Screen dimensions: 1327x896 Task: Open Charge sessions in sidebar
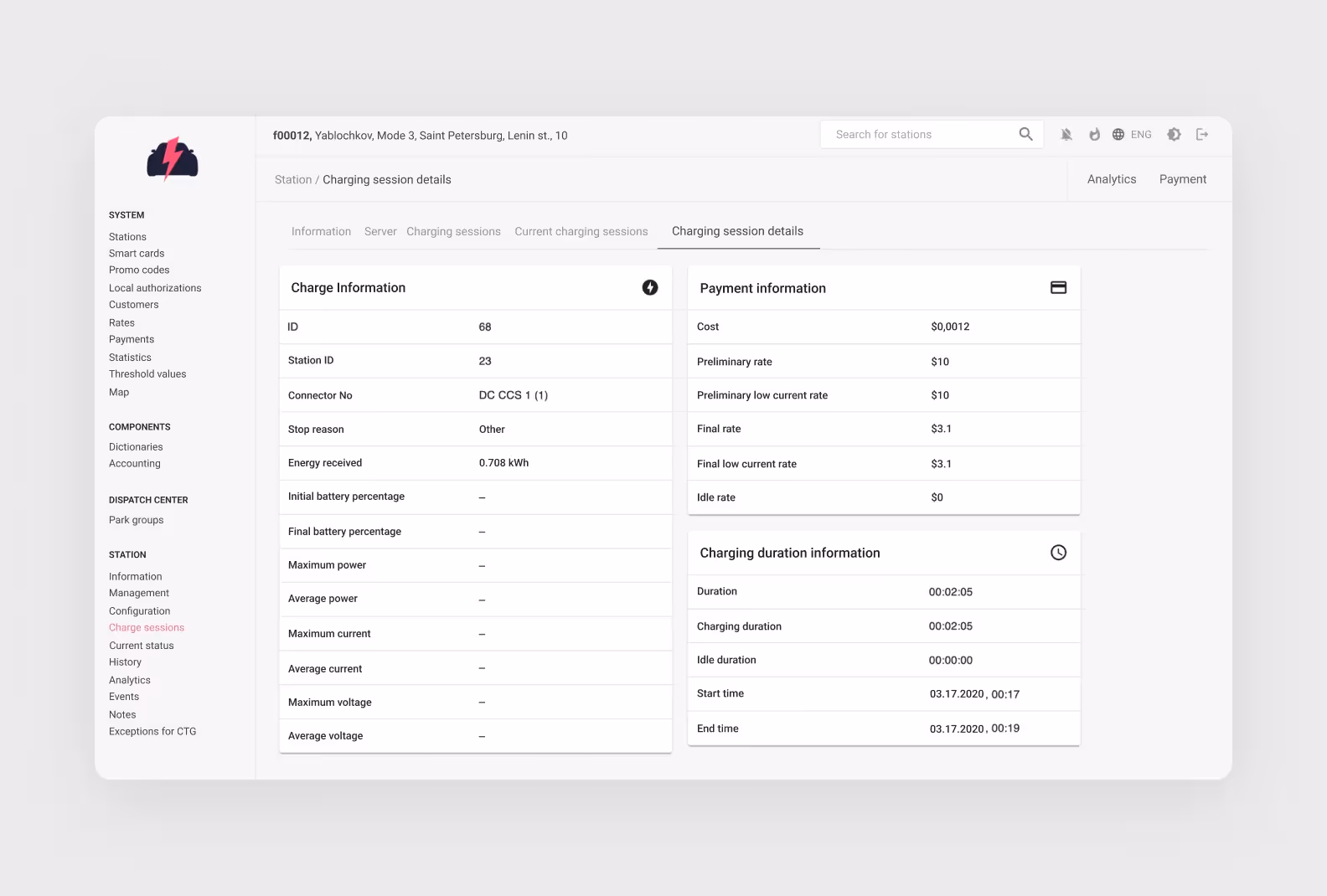coord(147,627)
